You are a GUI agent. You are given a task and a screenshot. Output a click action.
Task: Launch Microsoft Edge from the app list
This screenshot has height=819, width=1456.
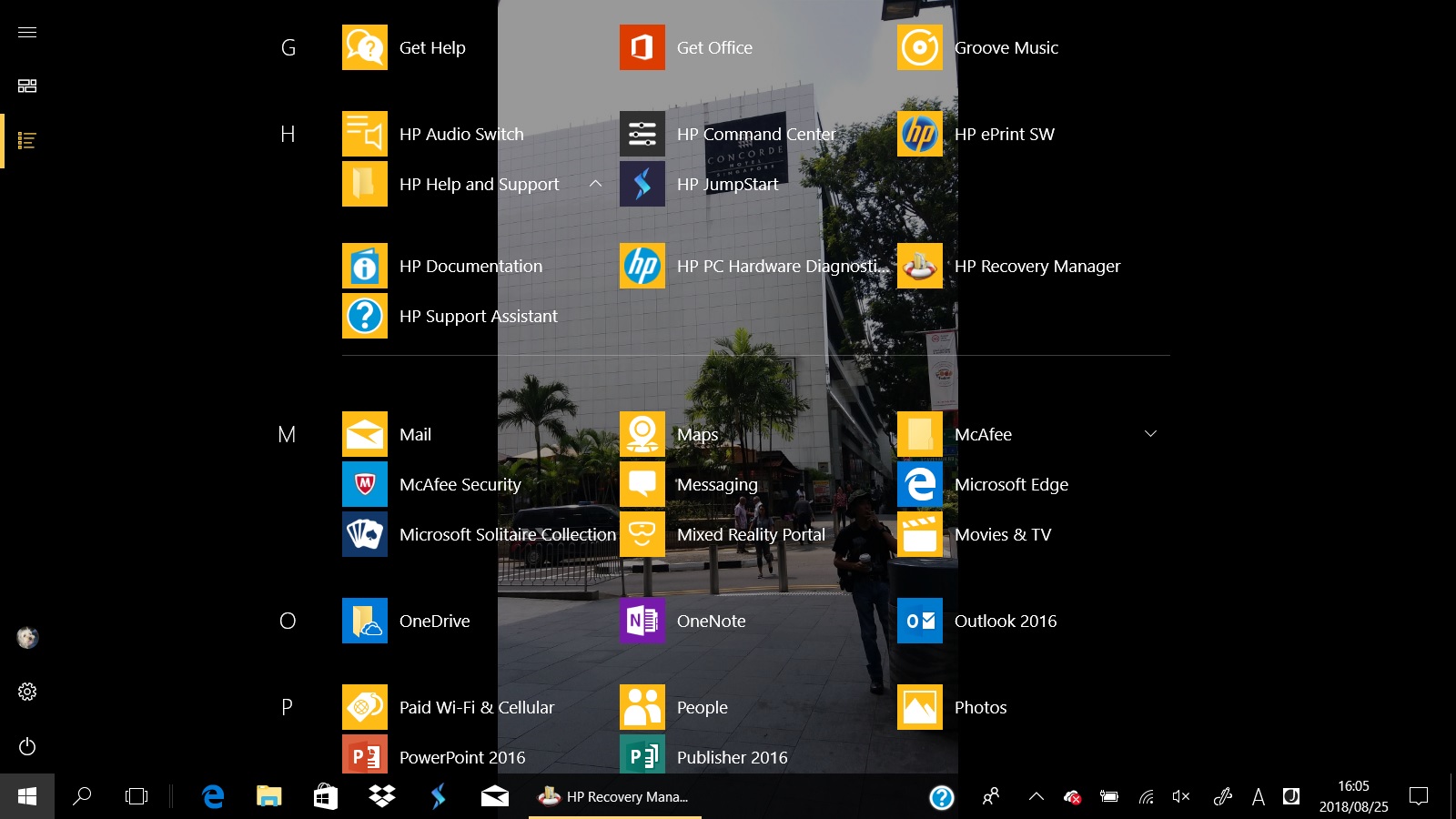coord(920,484)
